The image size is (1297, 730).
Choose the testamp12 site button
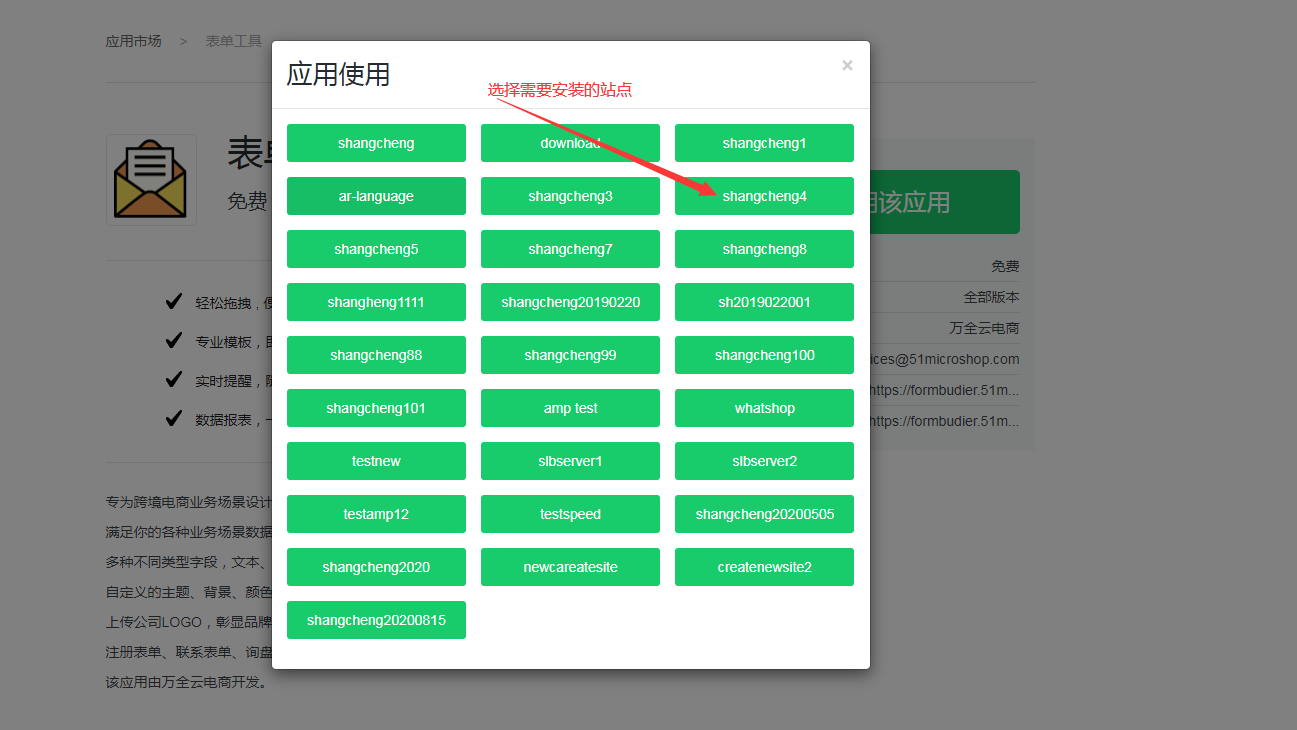tap(376, 514)
